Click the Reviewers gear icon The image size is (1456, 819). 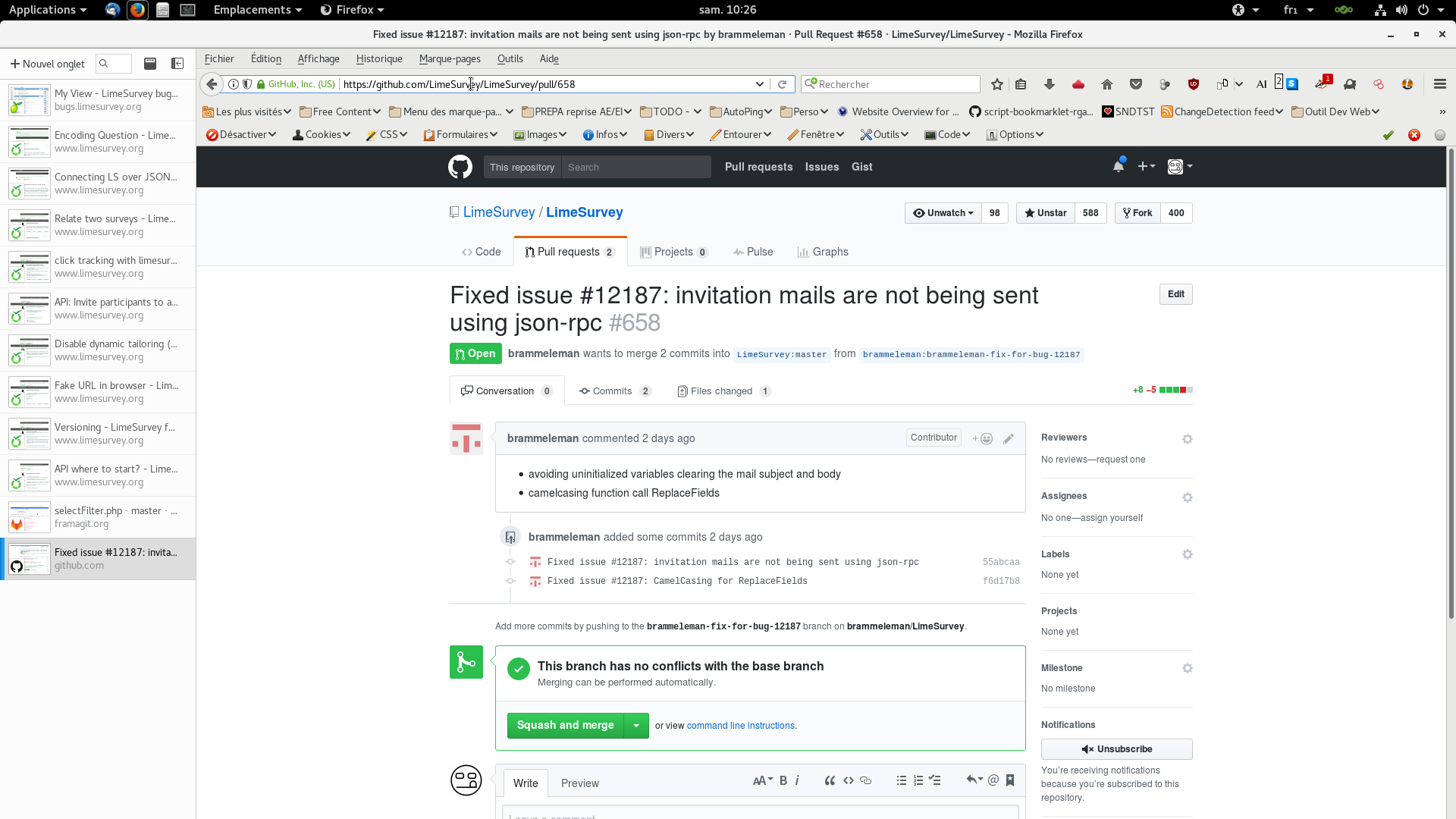click(1187, 439)
